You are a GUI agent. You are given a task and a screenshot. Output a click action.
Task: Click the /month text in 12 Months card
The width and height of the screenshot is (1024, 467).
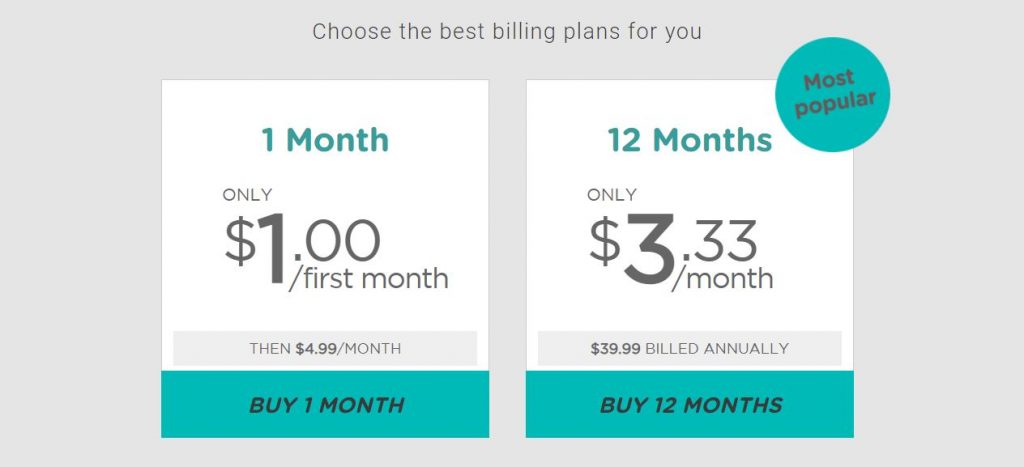click(x=722, y=278)
